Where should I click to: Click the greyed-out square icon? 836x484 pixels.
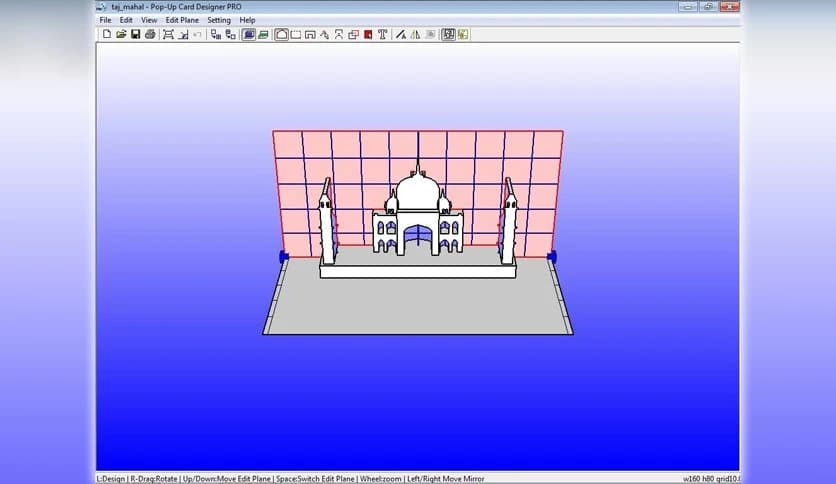click(x=430, y=35)
